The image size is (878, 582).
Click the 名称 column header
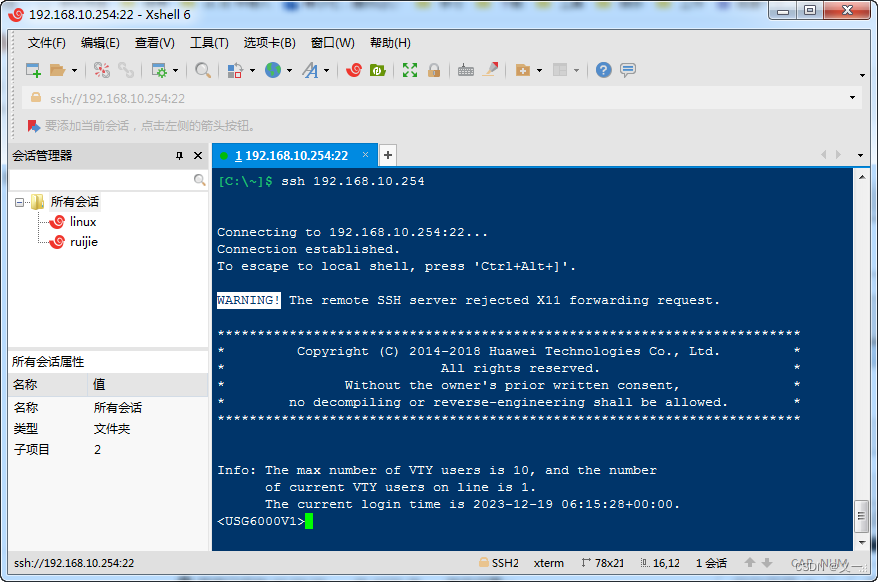coord(48,384)
